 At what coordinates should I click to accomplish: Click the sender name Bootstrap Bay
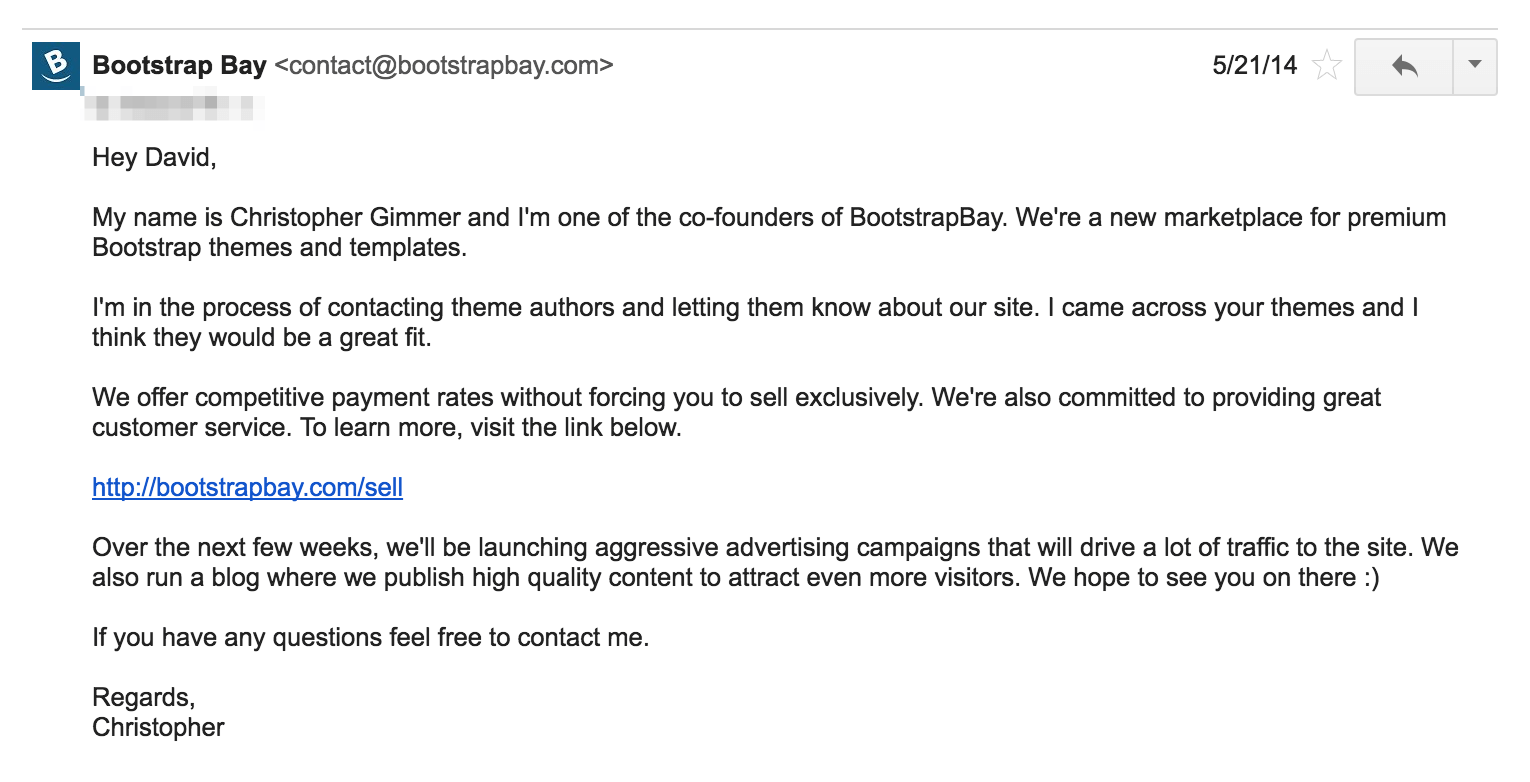(x=179, y=66)
